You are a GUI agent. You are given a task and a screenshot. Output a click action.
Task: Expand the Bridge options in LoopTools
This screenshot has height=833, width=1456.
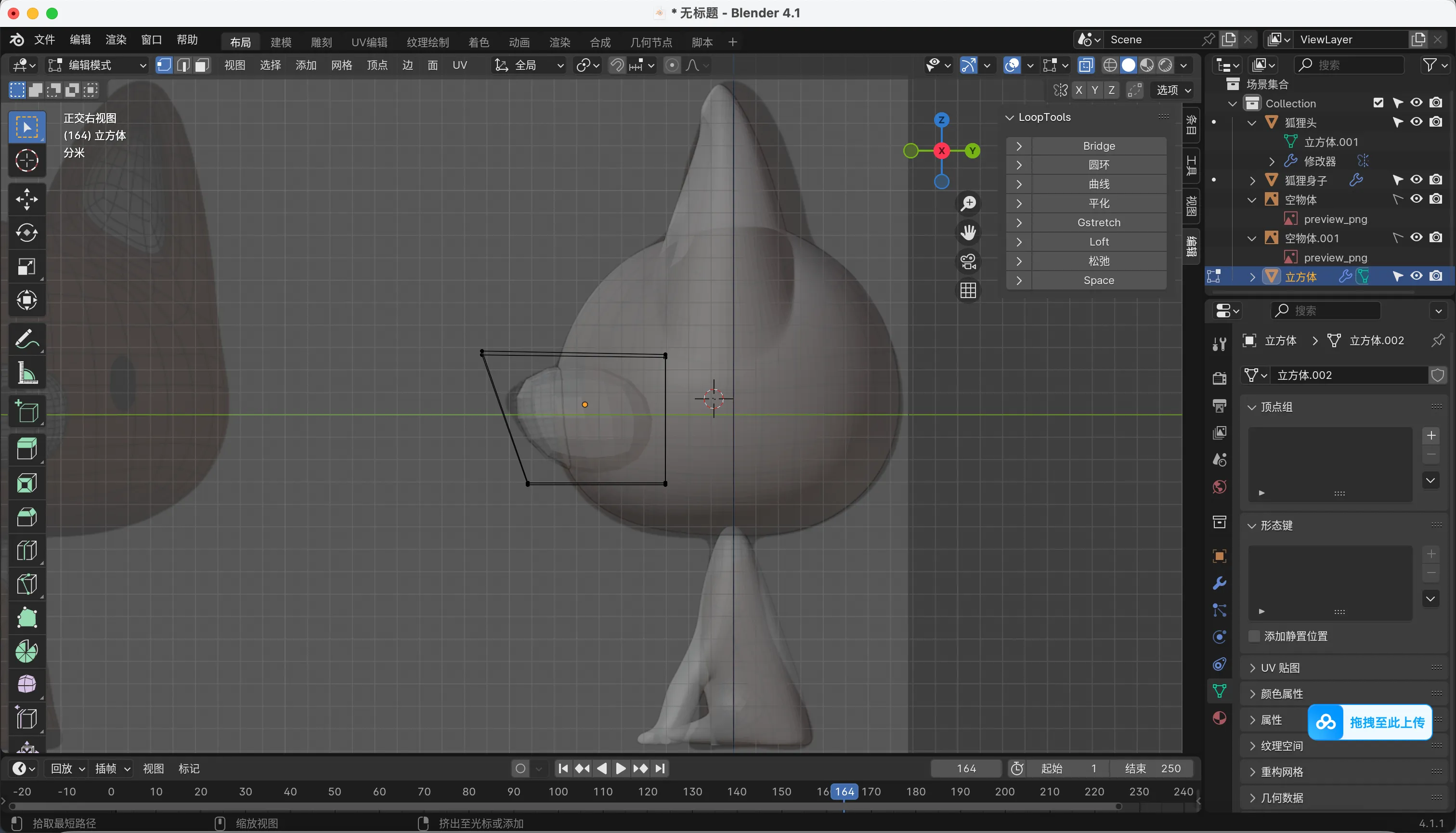[1019, 146]
